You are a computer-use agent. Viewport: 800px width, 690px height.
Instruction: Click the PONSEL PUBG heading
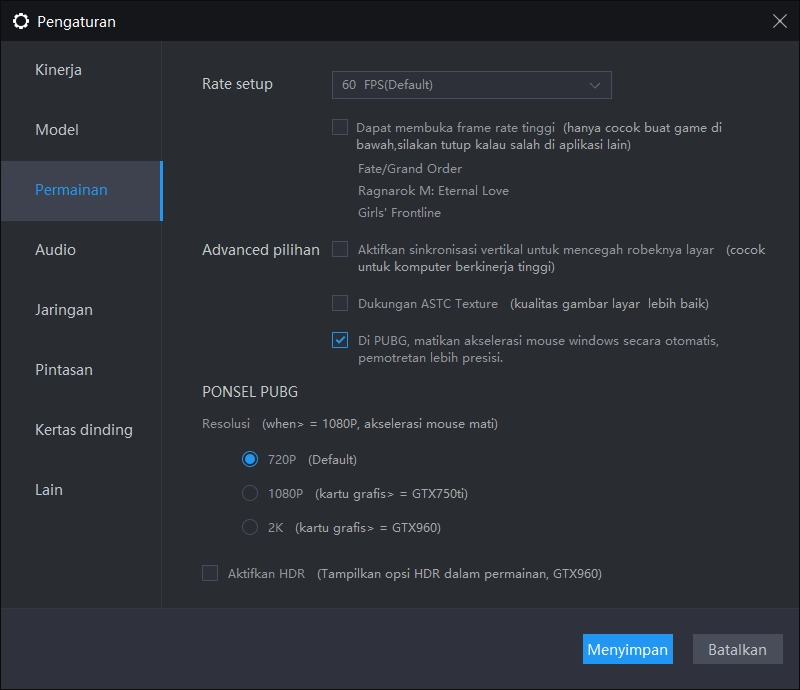pyautogui.click(x=250, y=391)
